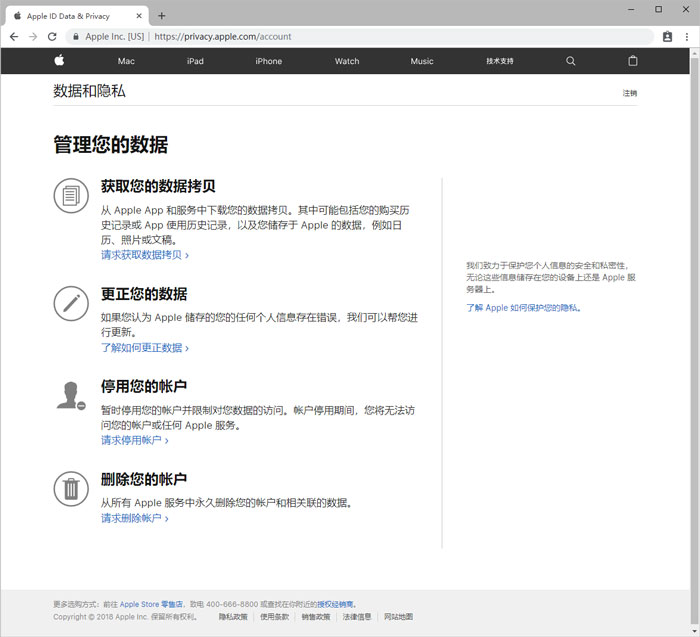The height and width of the screenshot is (637, 700).
Task: Click 请求删除帐户 link
Action: coord(134,518)
